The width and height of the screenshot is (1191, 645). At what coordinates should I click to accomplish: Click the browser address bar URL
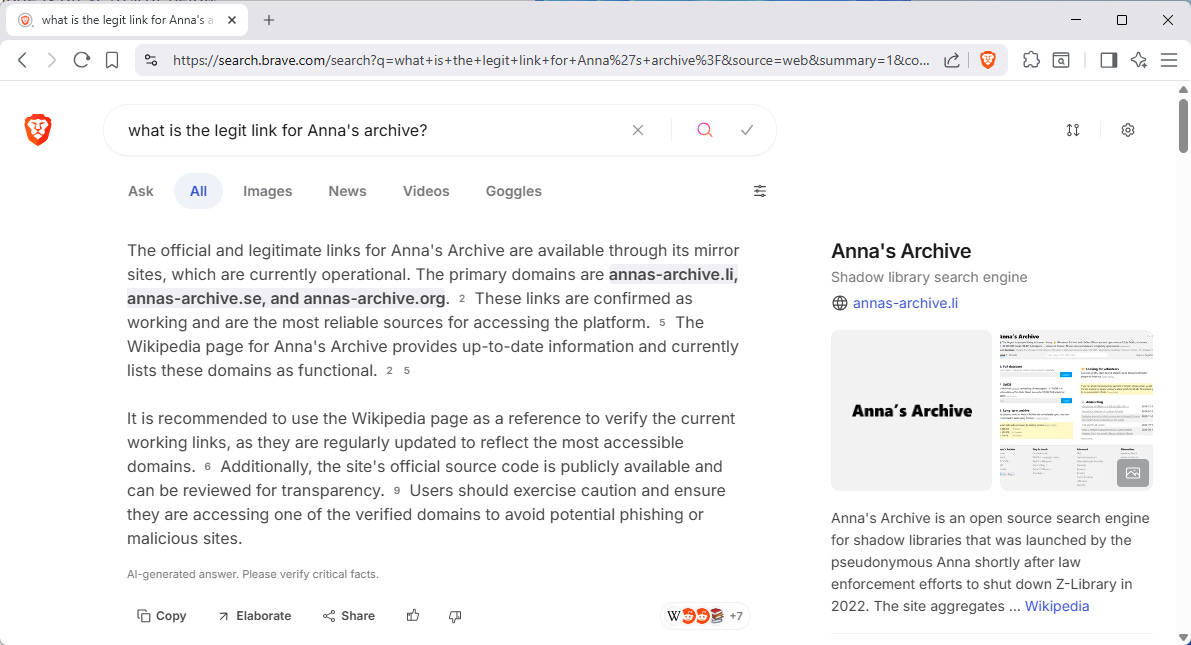[x=551, y=60]
